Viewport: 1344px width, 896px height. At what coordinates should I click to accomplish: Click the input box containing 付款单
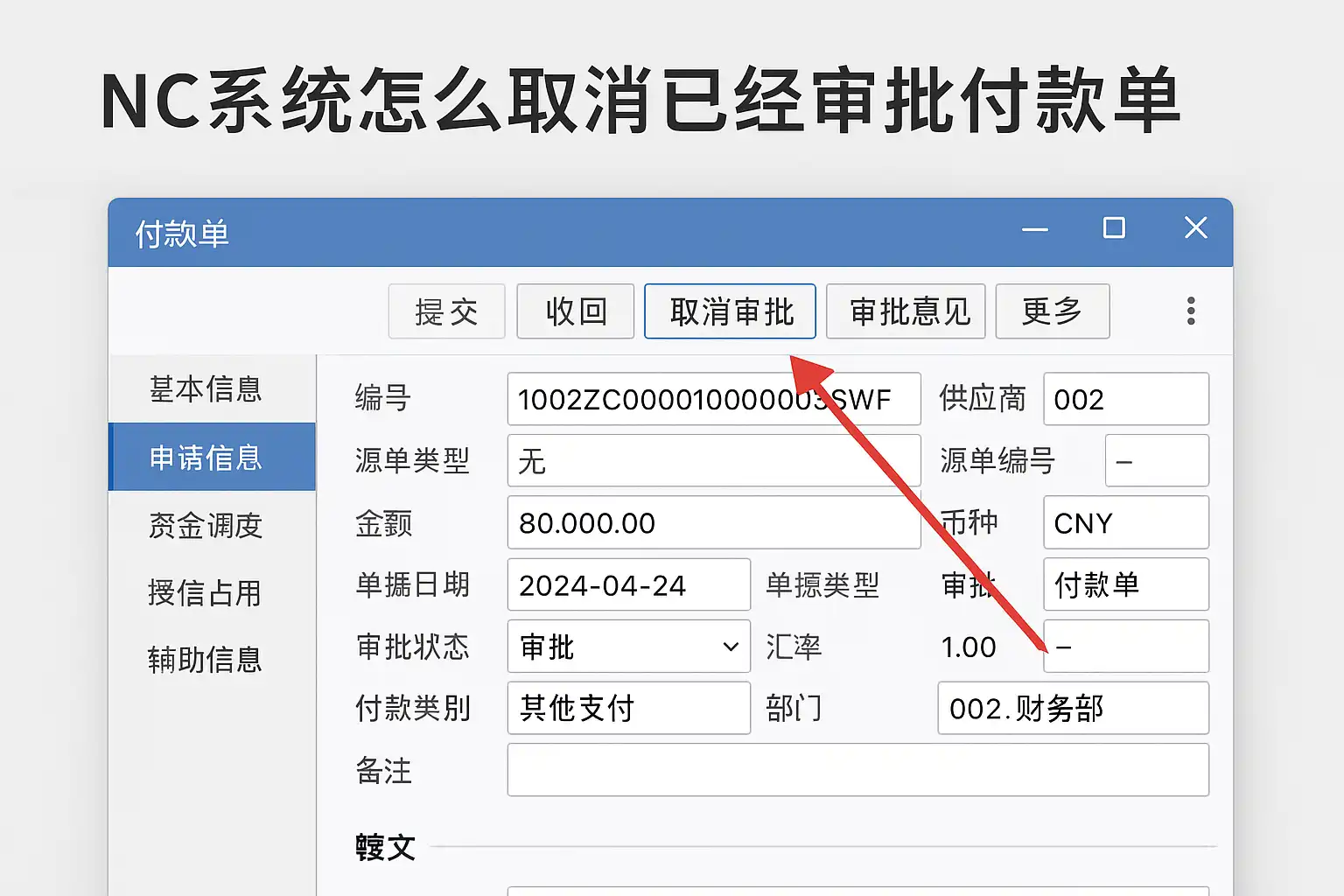point(1126,584)
